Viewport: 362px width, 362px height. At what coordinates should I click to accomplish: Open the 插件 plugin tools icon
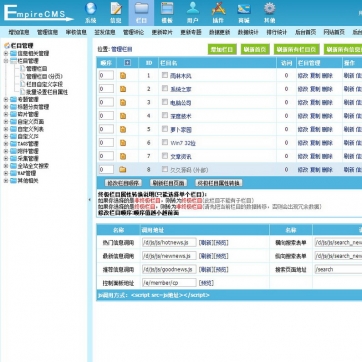pyautogui.click(x=218, y=9)
